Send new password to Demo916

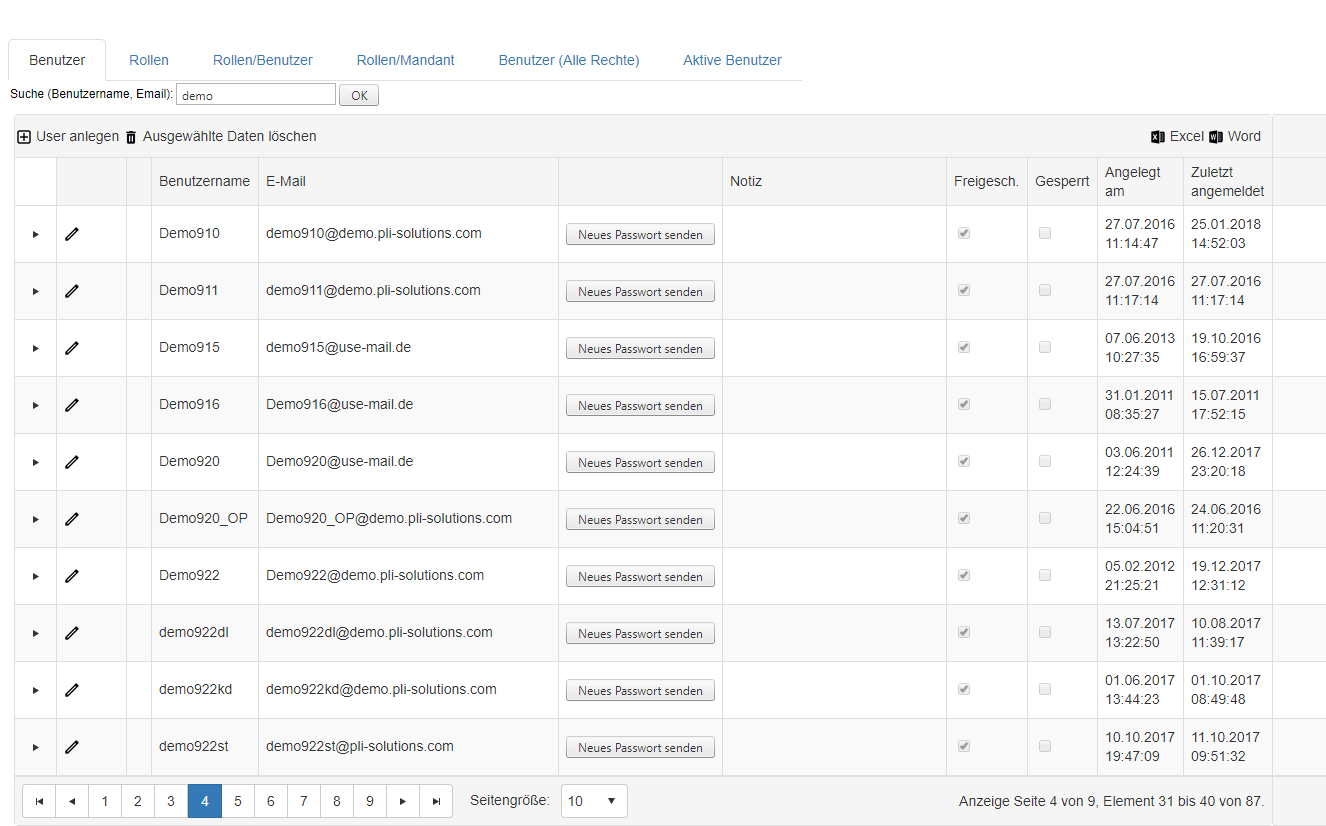coord(640,406)
